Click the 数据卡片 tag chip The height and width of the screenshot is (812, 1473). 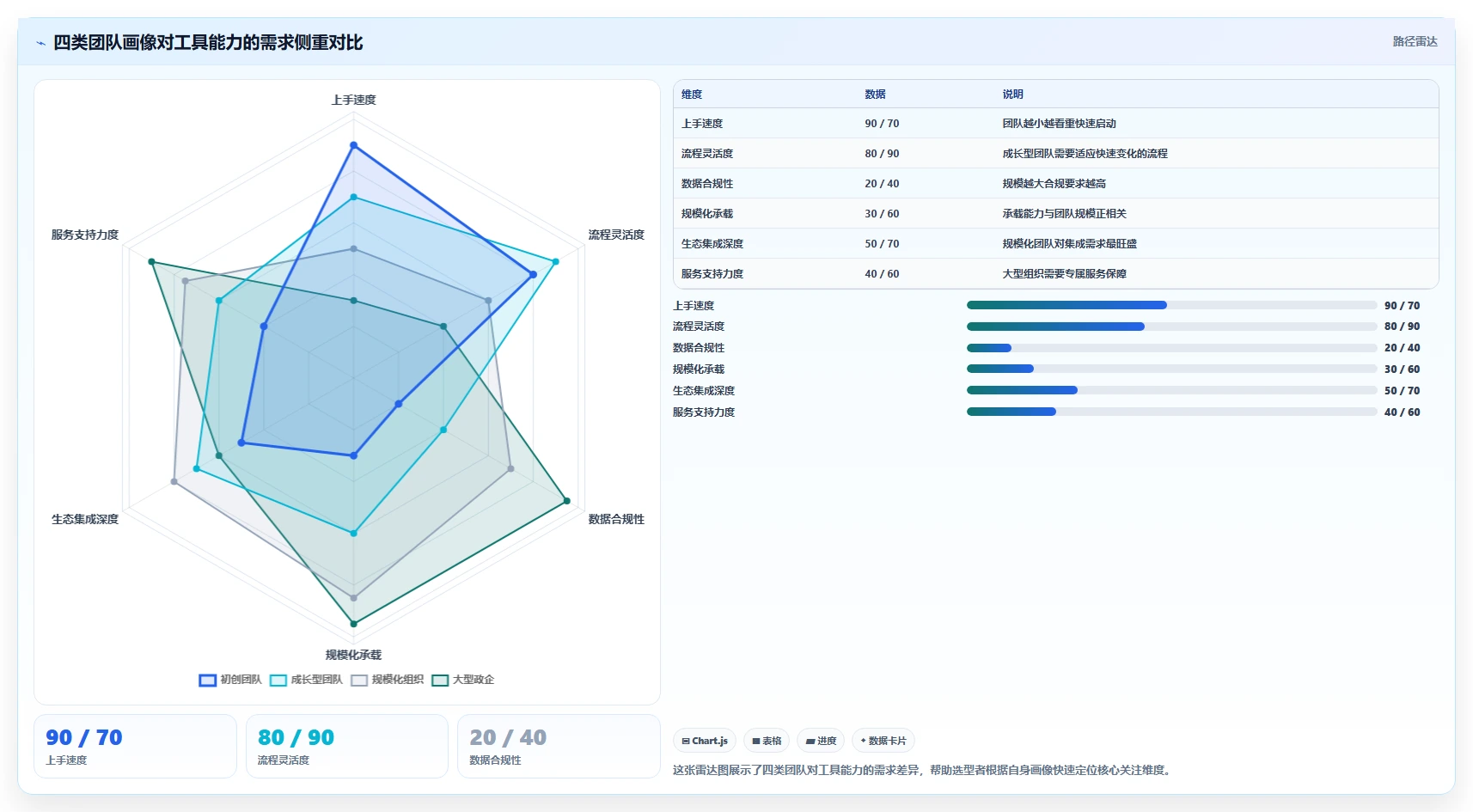pos(883,741)
